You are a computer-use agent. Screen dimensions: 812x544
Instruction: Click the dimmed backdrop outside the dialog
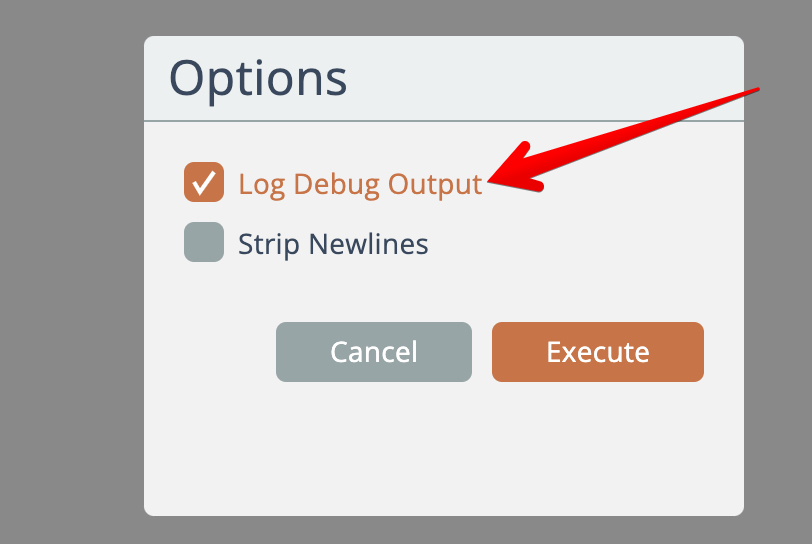pyautogui.click(x=70, y=300)
